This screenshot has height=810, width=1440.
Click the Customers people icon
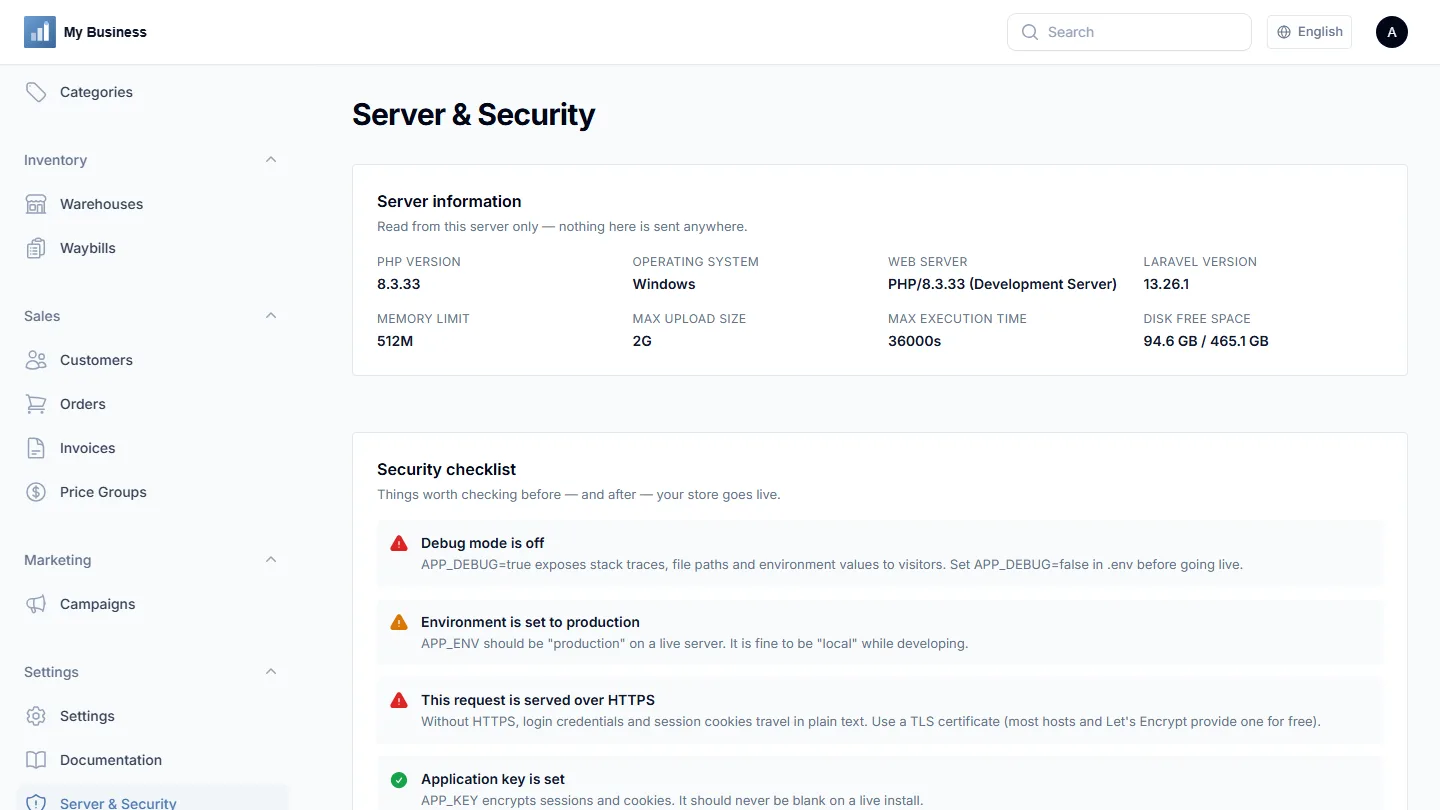coord(36,360)
